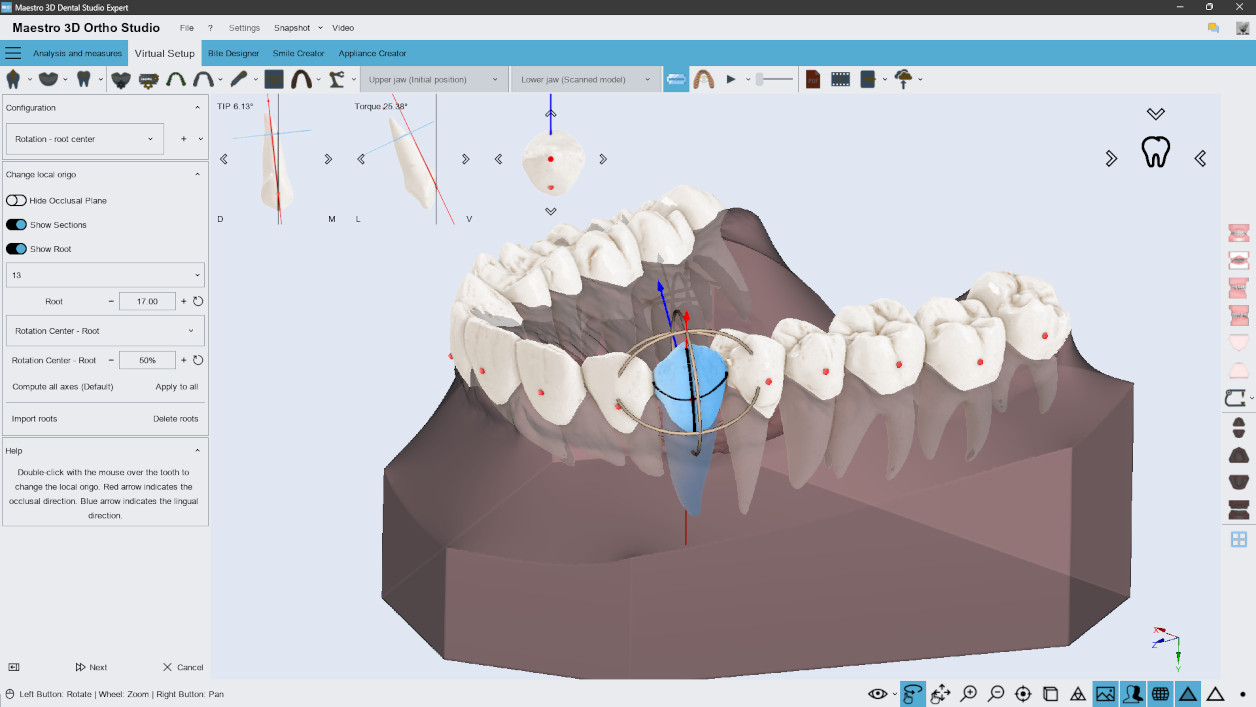Open the IPR tool with the 123 icon
This screenshot has height=707, width=1256.
[273, 78]
